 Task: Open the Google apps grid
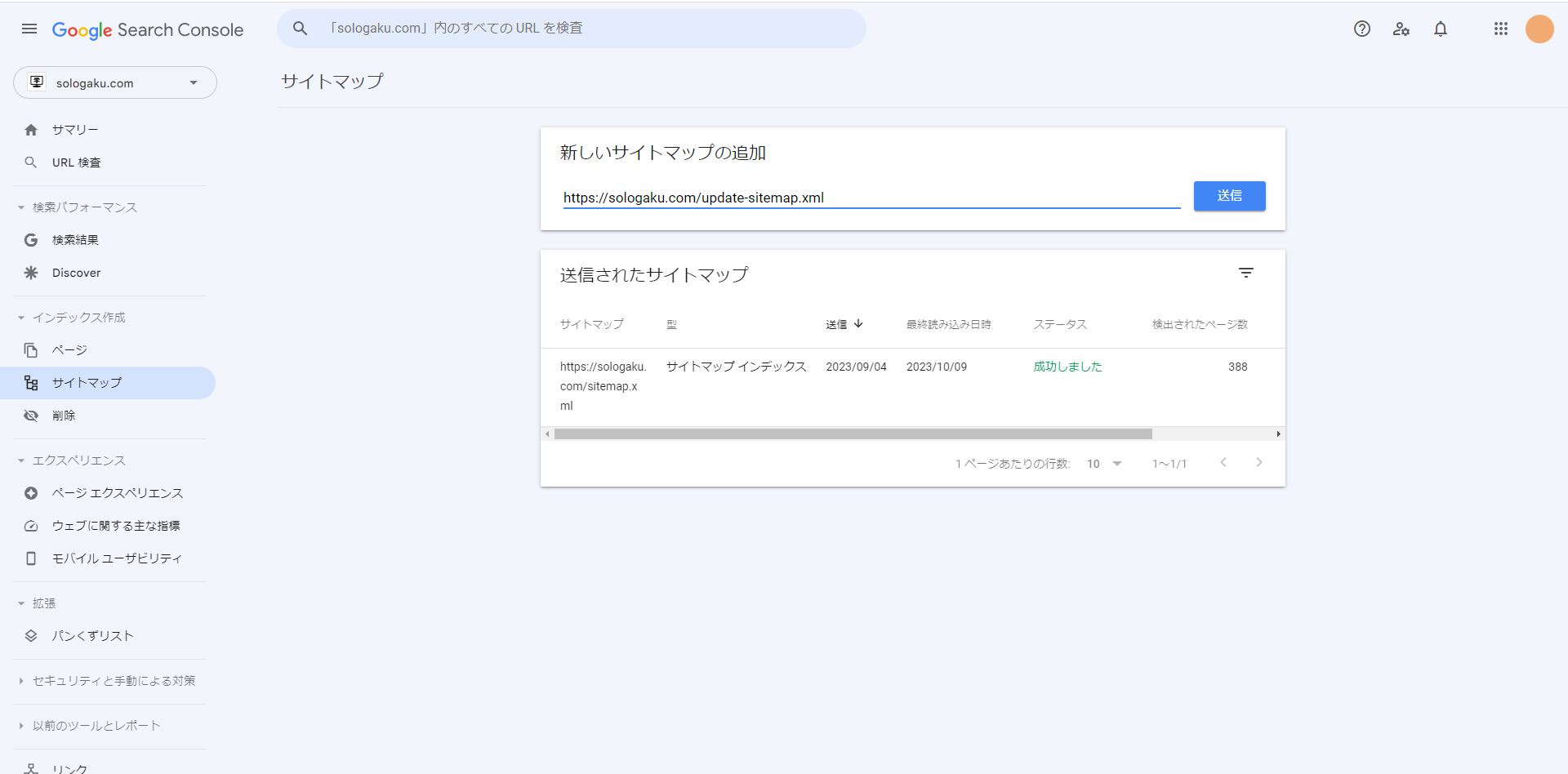(1500, 29)
